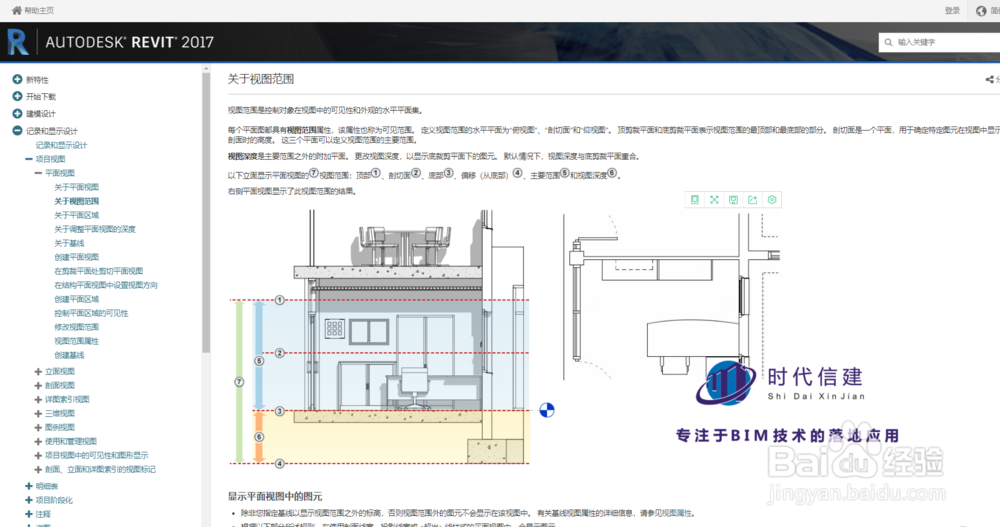Expand the 剖面视图 node
Viewport: 1000px width, 527px height.
38,385
